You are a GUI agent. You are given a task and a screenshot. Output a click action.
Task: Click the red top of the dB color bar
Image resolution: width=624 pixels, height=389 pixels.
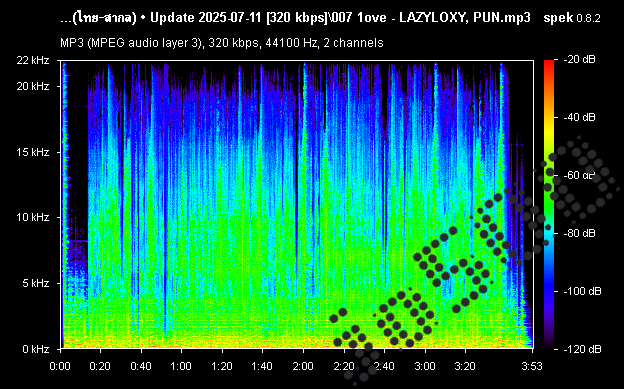pyautogui.click(x=549, y=63)
